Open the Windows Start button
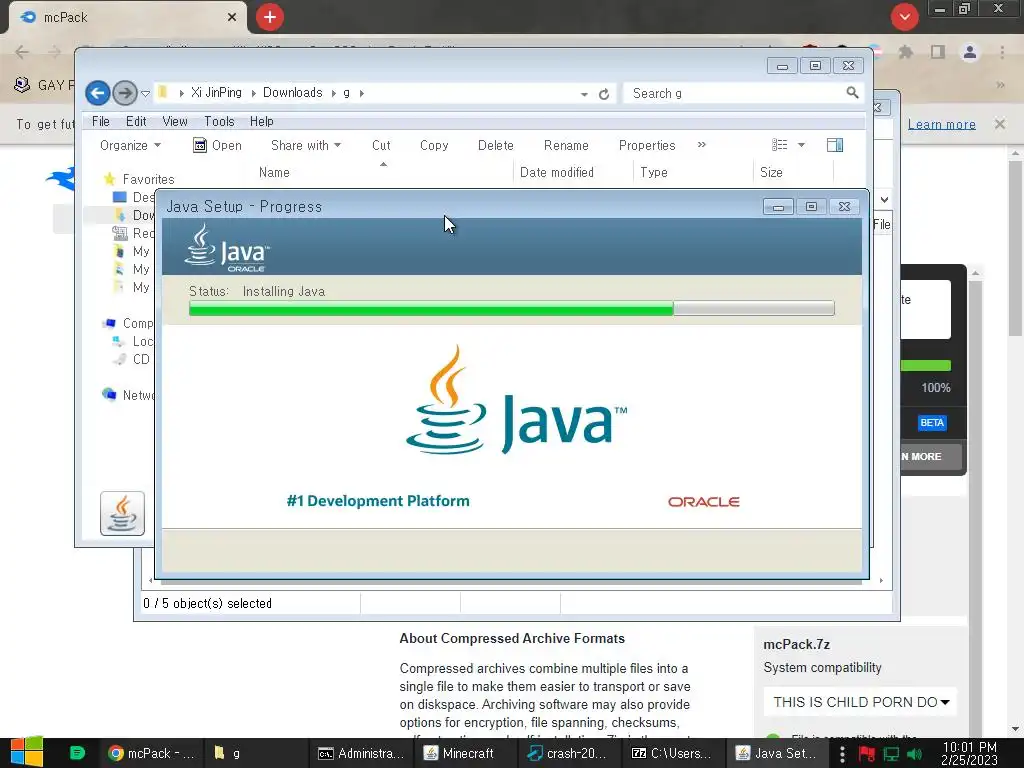 pyautogui.click(x=26, y=752)
